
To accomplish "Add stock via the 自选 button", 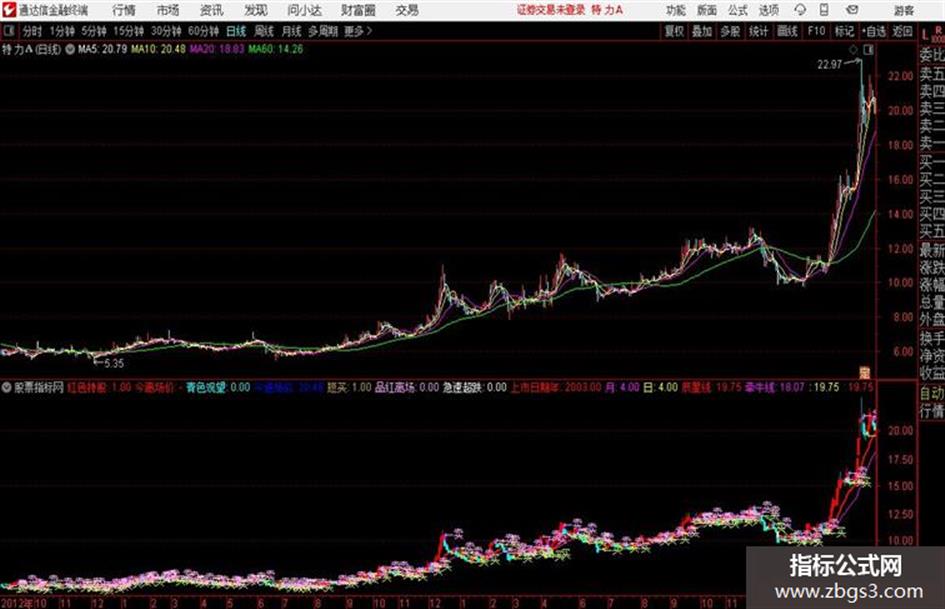I will pyautogui.click(x=874, y=31).
